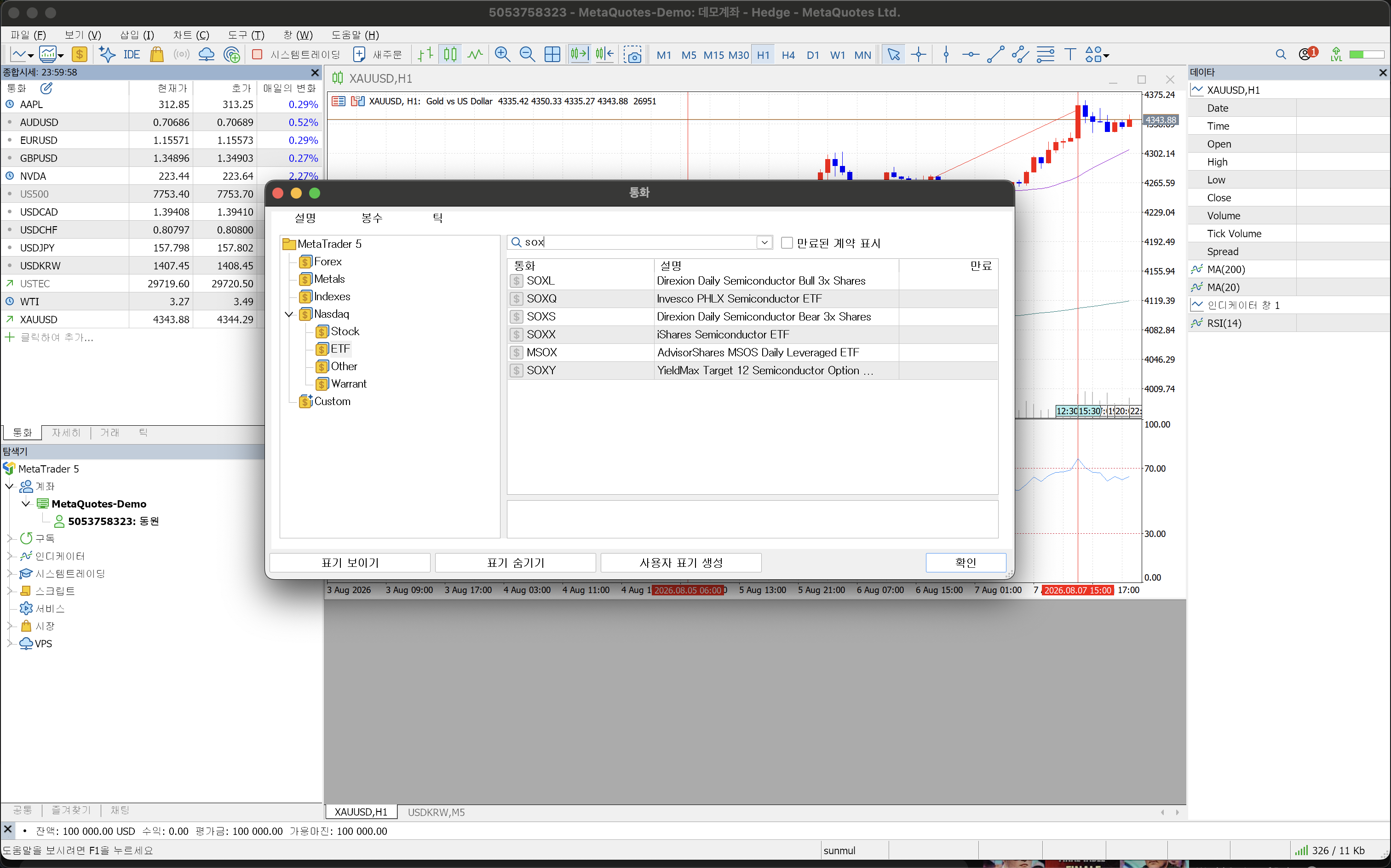This screenshot has width=1391, height=868.
Task: Click the 표기 보이기 button
Action: (x=350, y=563)
